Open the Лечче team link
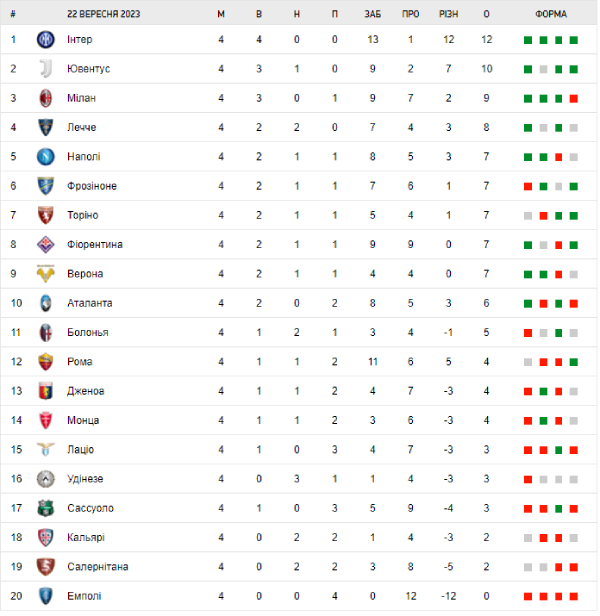The image size is (600, 616). (x=82, y=128)
